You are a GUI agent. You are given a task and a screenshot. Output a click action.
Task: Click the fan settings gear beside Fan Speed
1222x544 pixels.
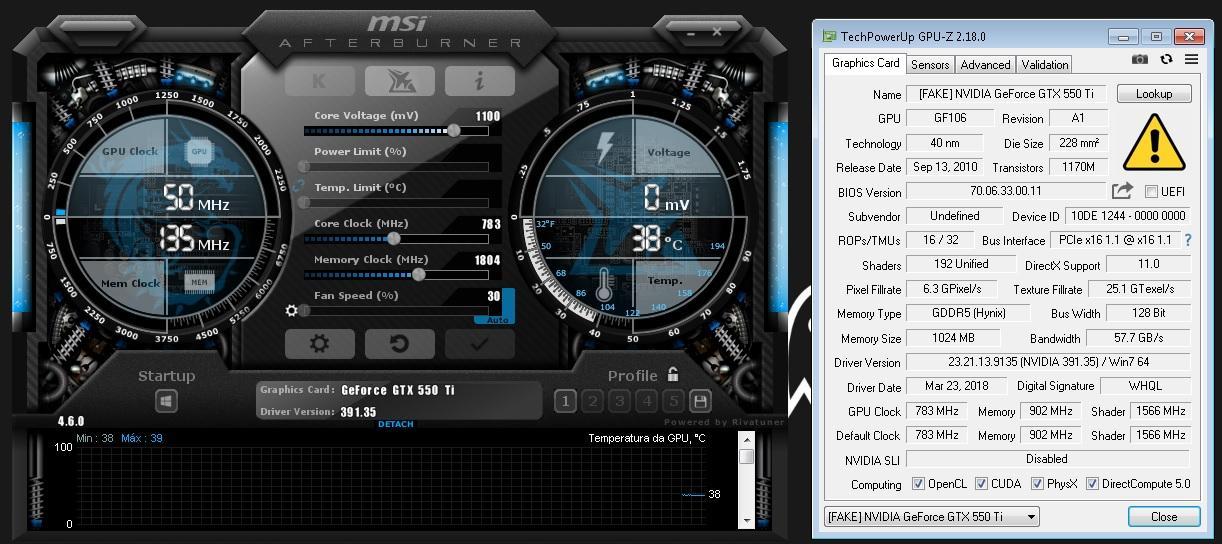pos(292,311)
